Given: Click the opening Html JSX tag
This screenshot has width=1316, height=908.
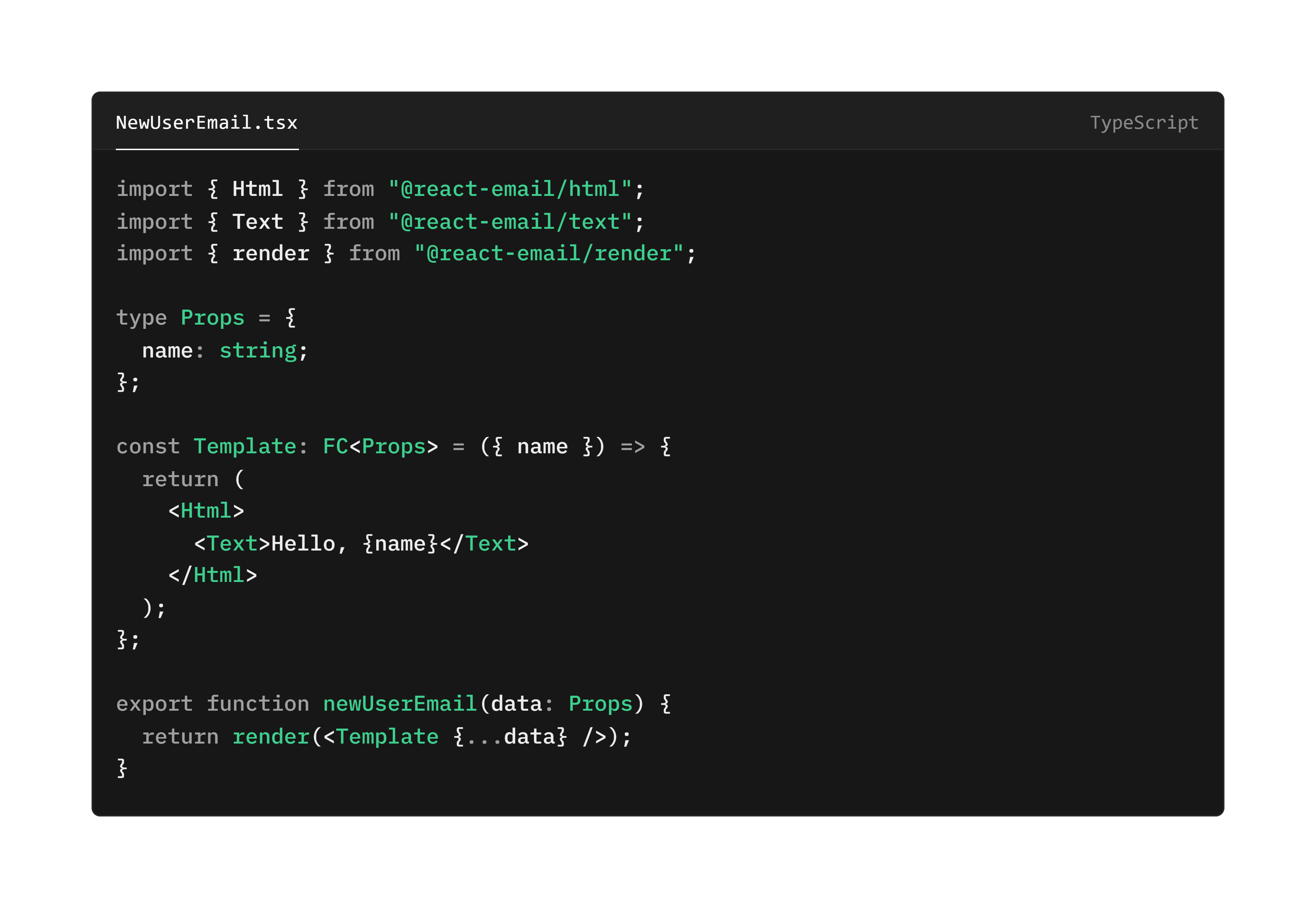Looking at the screenshot, I should pyautogui.click(x=206, y=511).
